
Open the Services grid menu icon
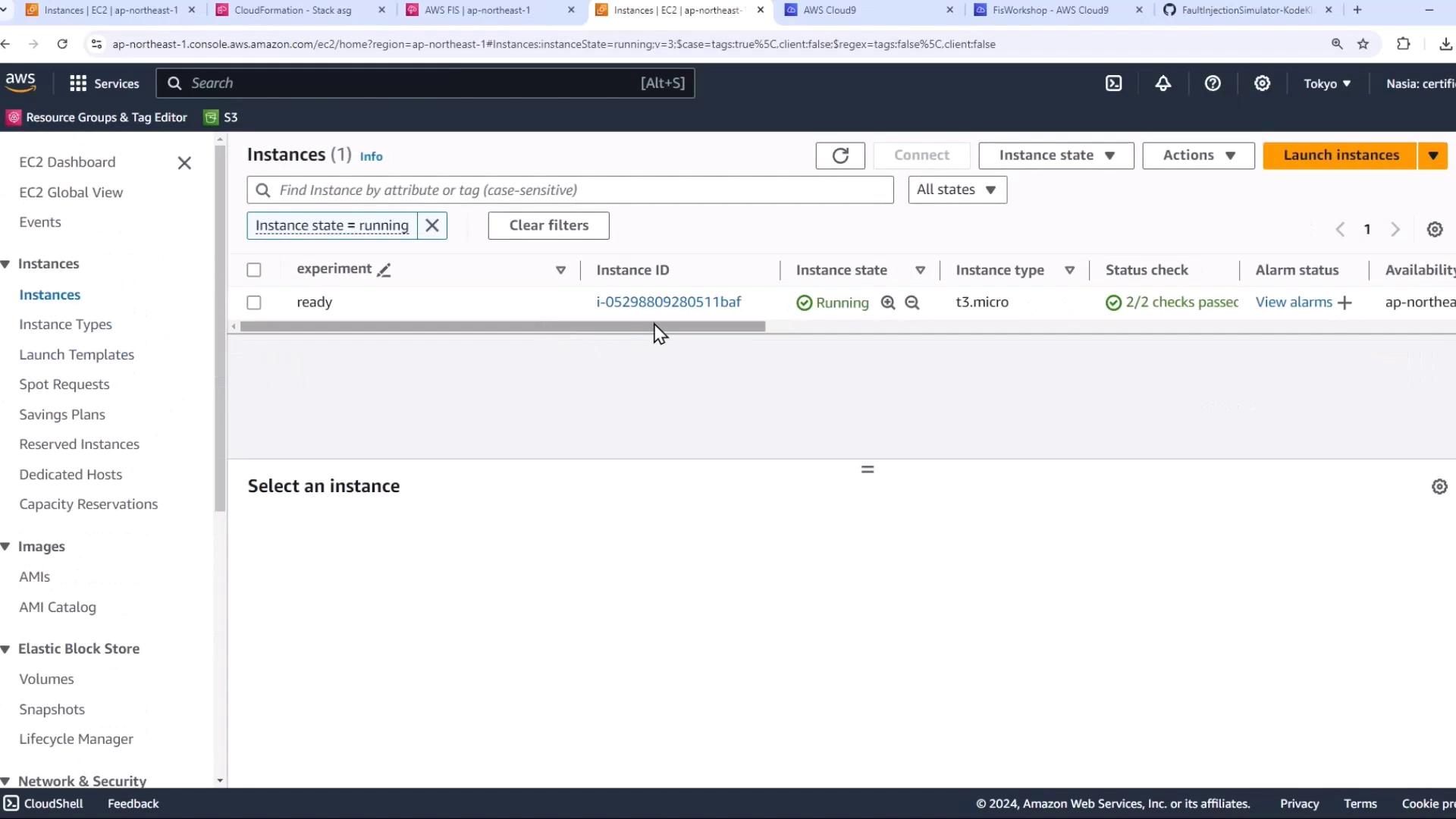77,83
